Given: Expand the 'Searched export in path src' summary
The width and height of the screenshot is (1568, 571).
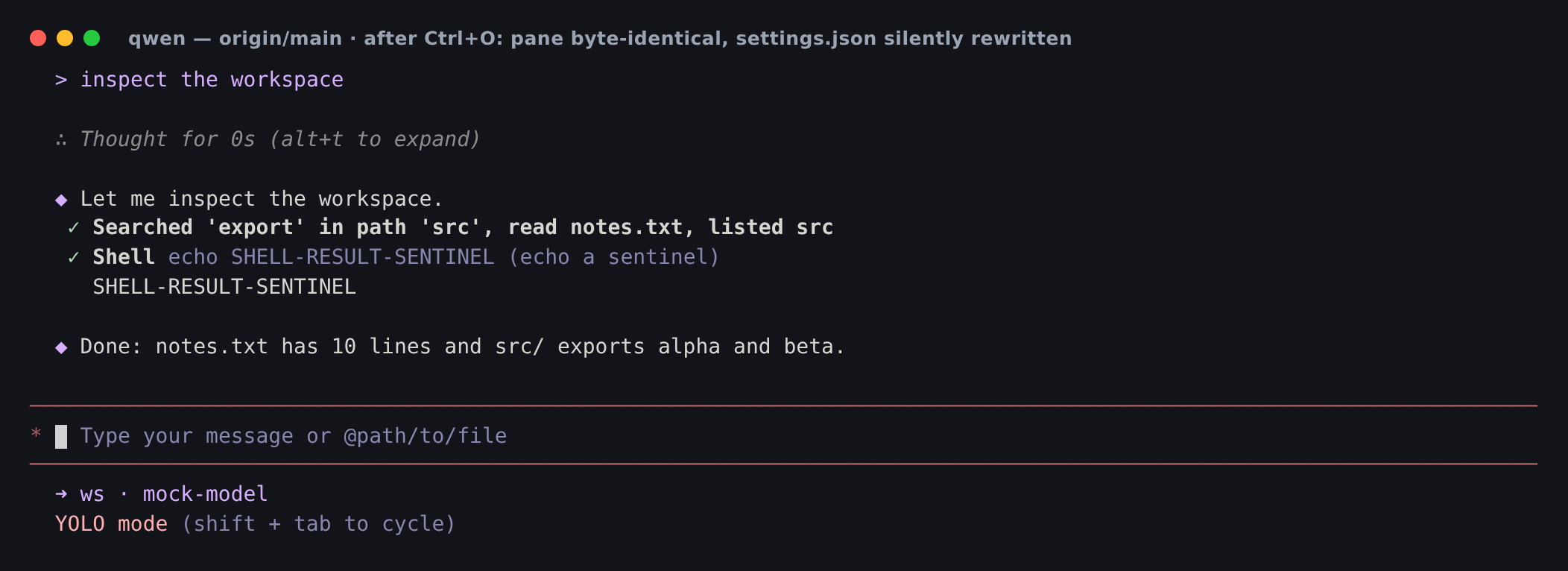Looking at the screenshot, I should click(463, 227).
